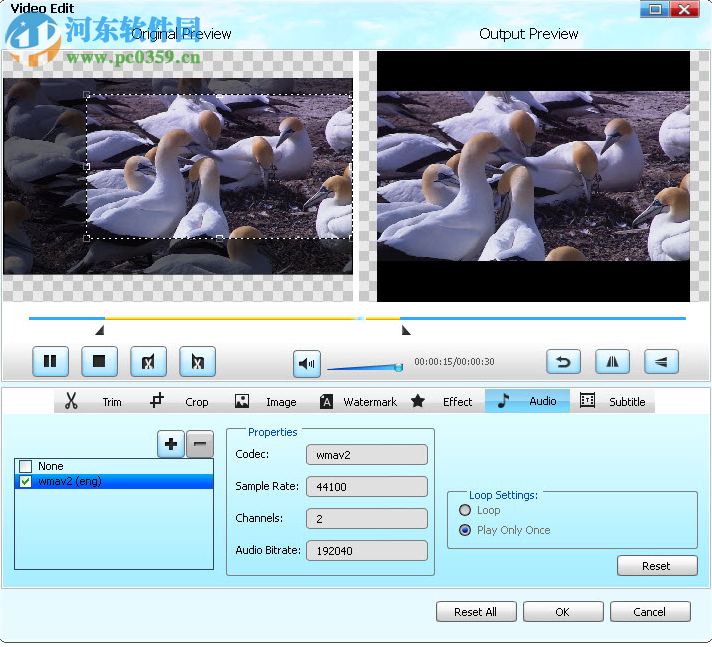Click the Sample Rate field 44100
The width and height of the screenshot is (712, 647).
tap(367, 487)
